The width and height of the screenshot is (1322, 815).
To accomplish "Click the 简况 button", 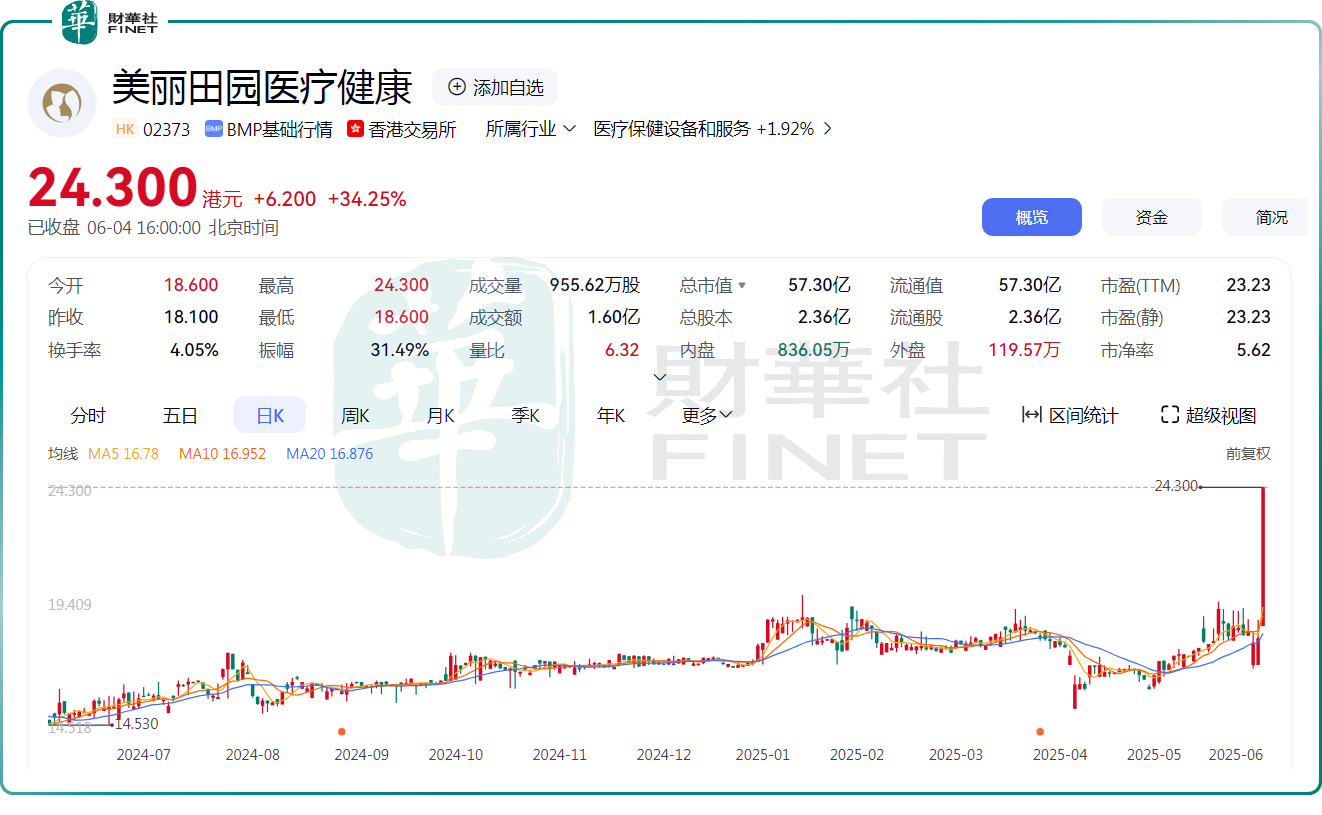I will [x=1265, y=217].
